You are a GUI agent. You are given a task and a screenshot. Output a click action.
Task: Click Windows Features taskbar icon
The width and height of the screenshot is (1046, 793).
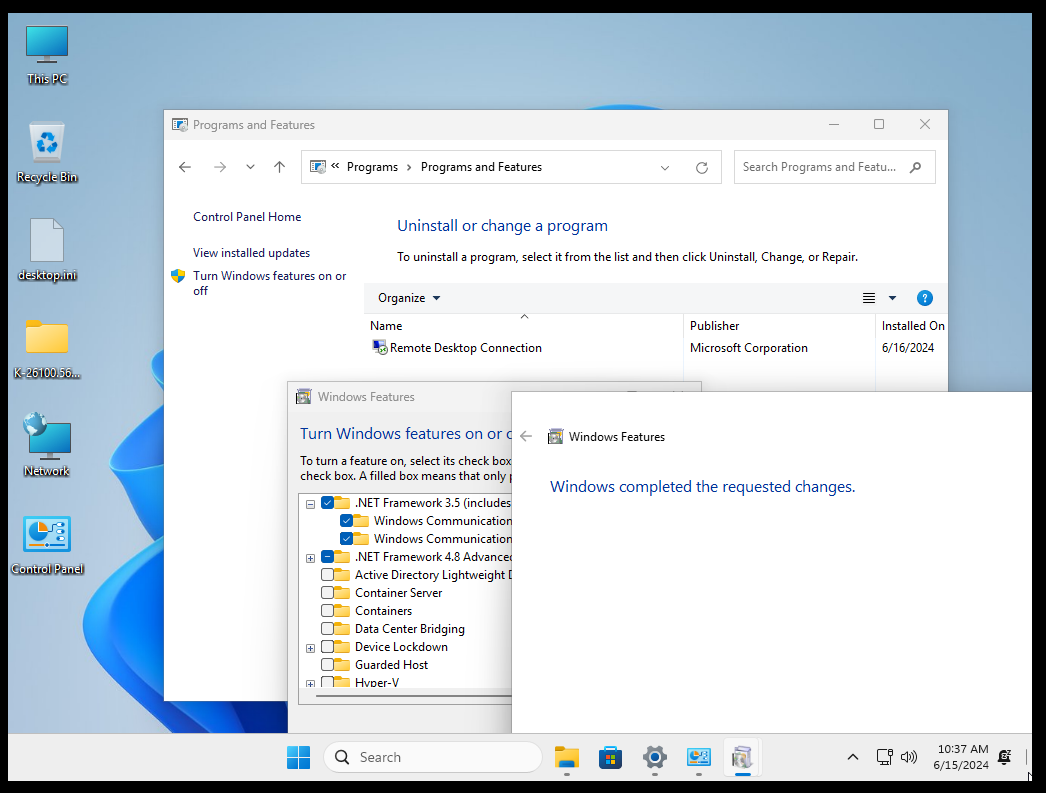[x=742, y=757]
